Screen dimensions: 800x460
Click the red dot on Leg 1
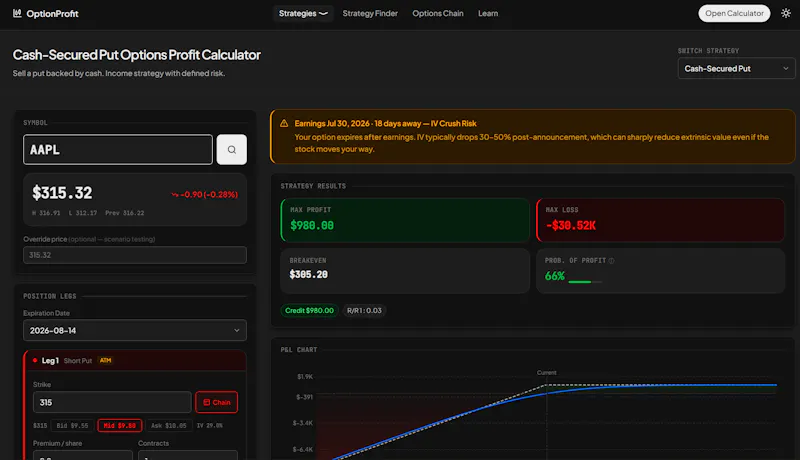click(35, 361)
